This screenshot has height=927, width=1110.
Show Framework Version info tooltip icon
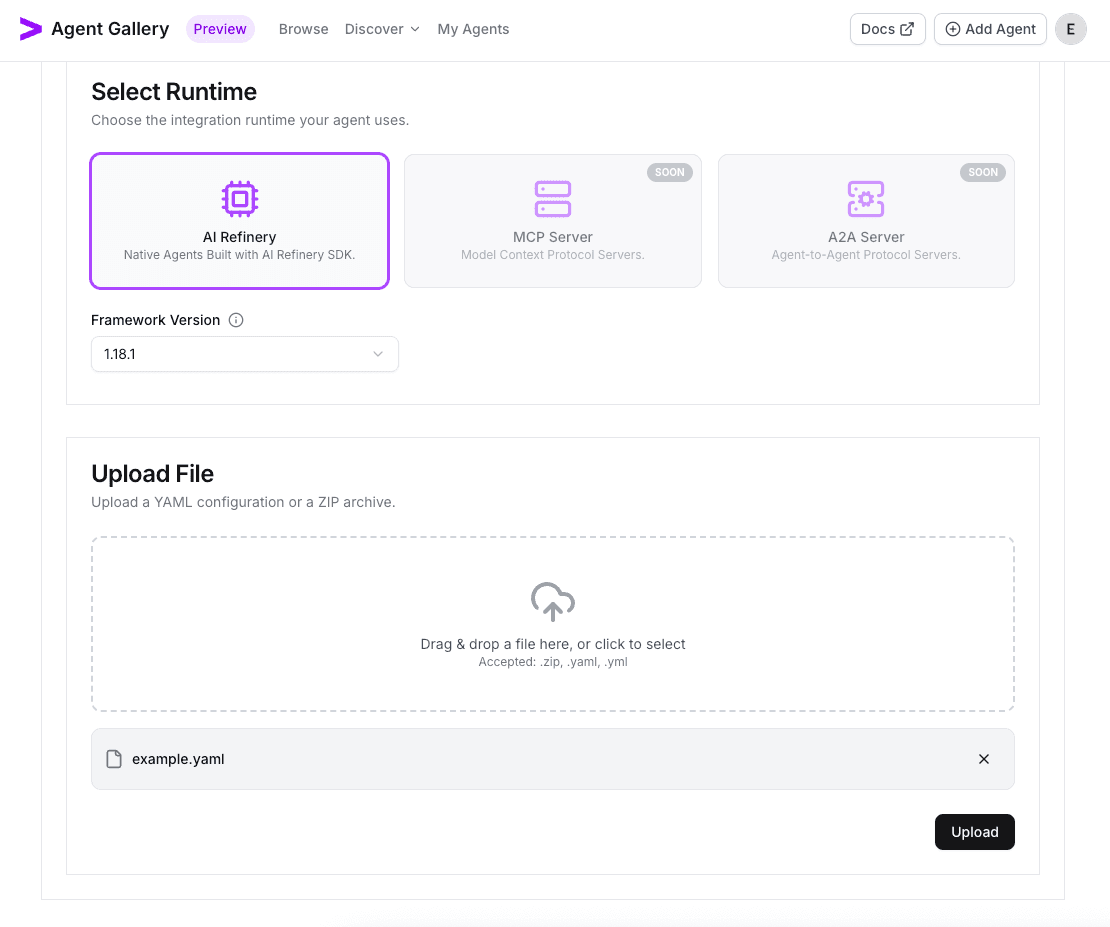point(236,321)
